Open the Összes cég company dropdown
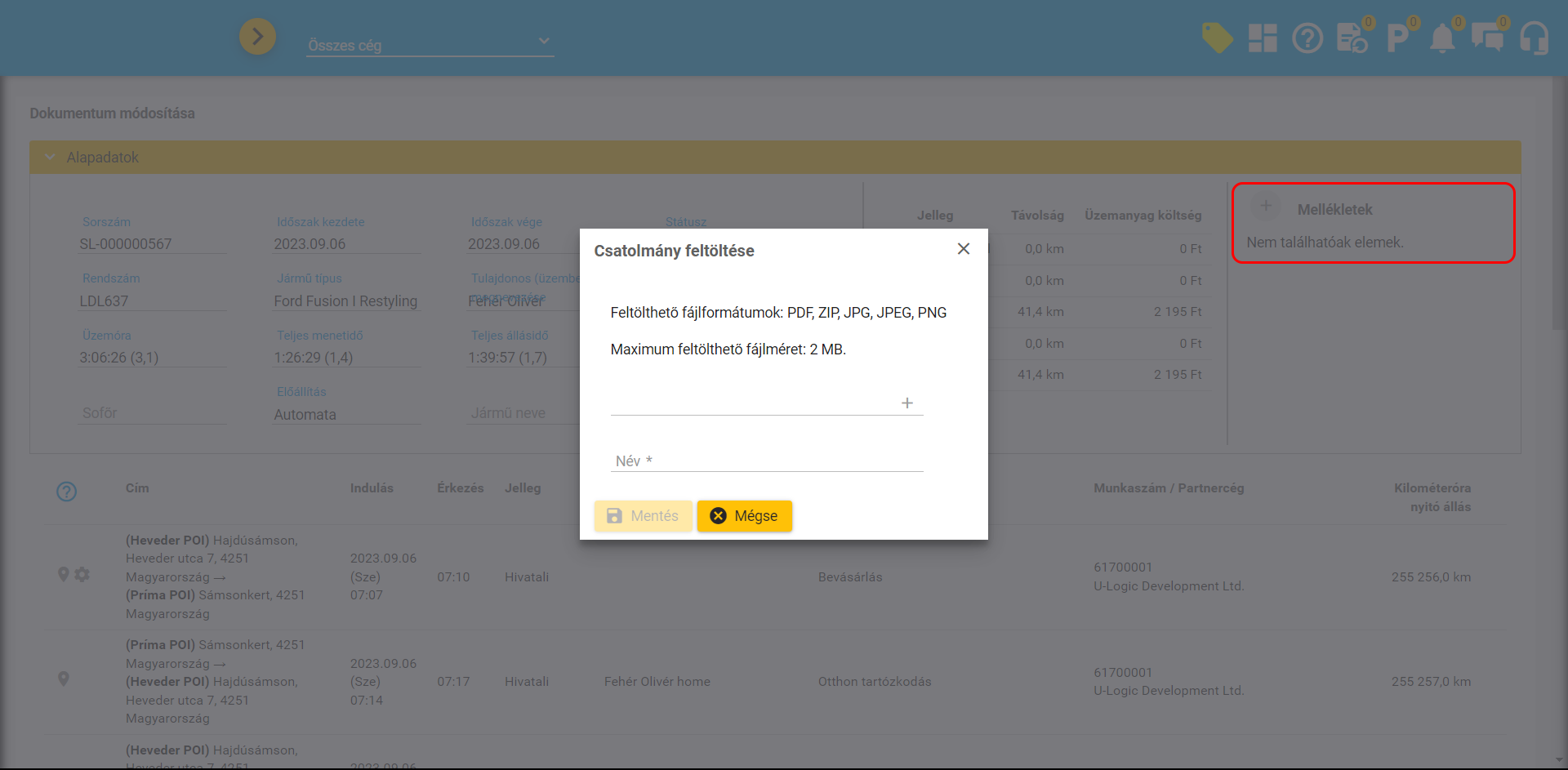The image size is (1568, 770). [x=430, y=44]
